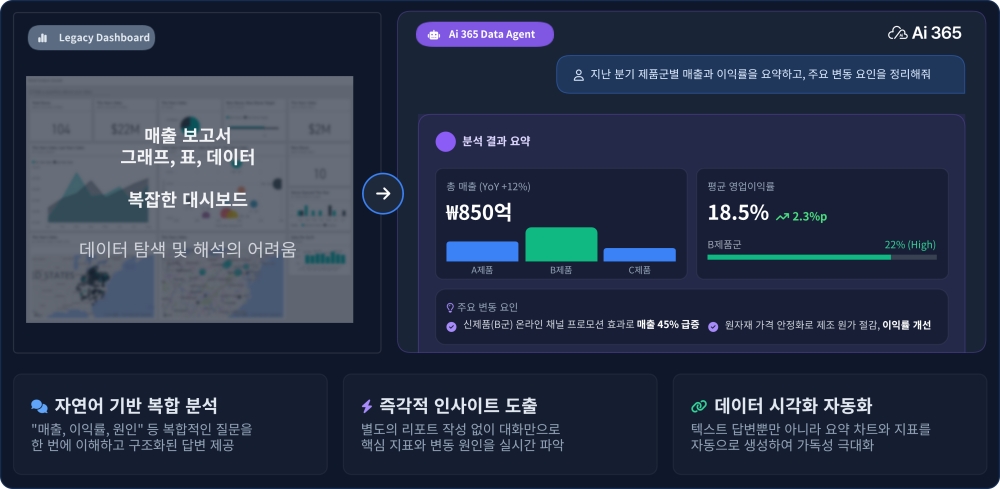Click the checkmark beside 신제품(B군) 온라인 채널 프로모션
Image resolution: width=1000 pixels, height=489 pixels.
coord(451,326)
